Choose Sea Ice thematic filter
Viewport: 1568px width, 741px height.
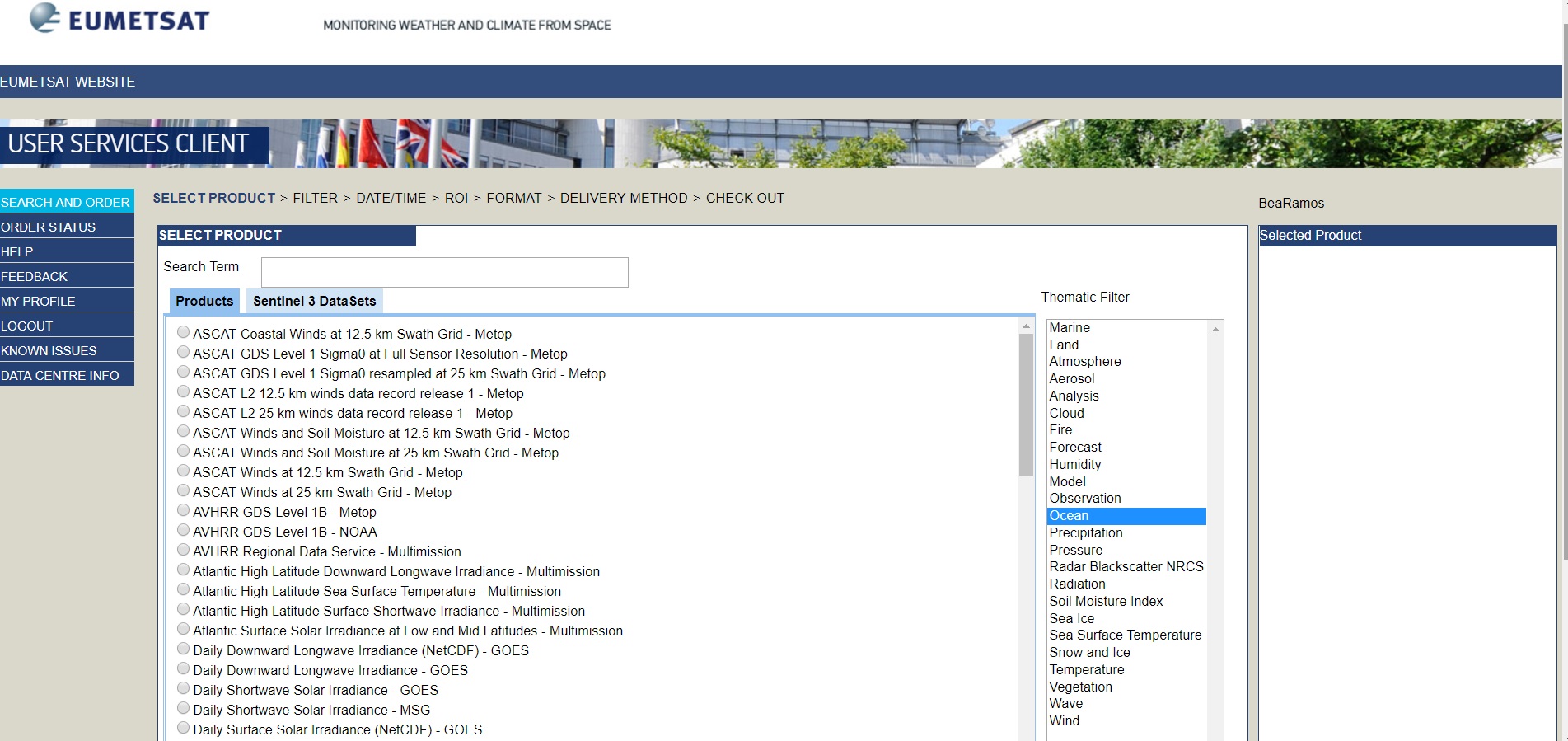point(1126,618)
